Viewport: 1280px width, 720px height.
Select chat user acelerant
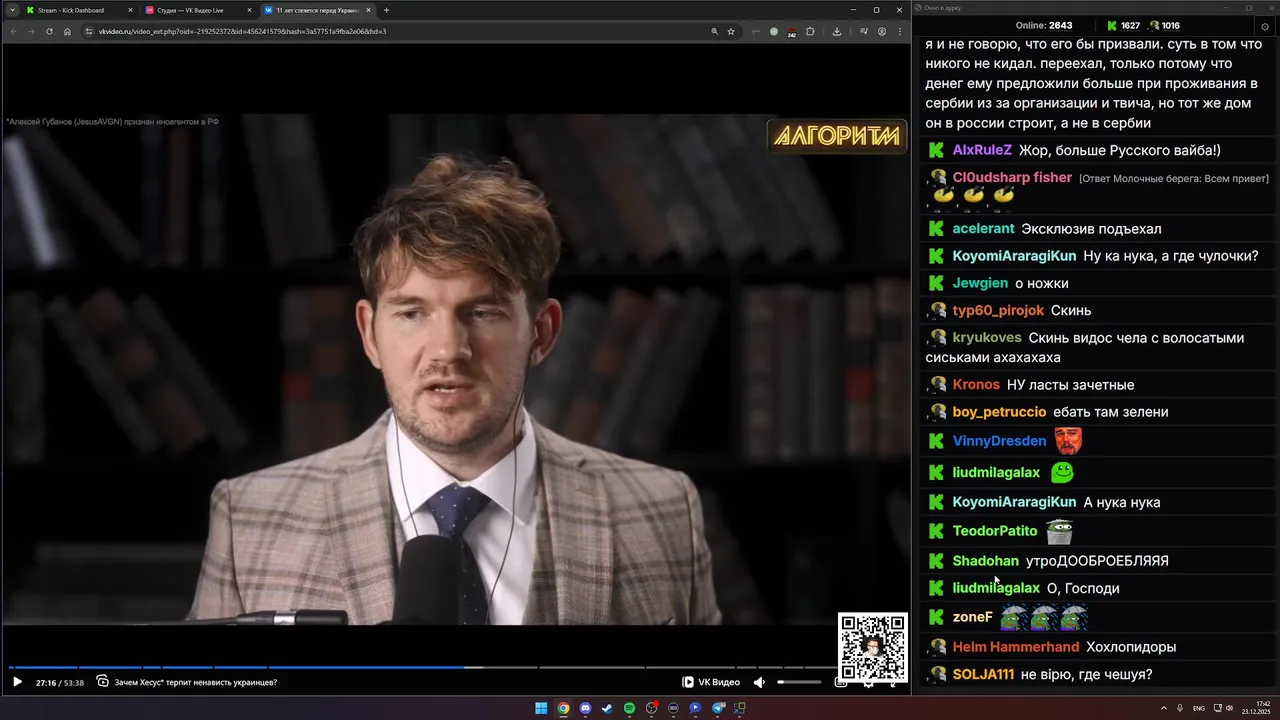(983, 229)
